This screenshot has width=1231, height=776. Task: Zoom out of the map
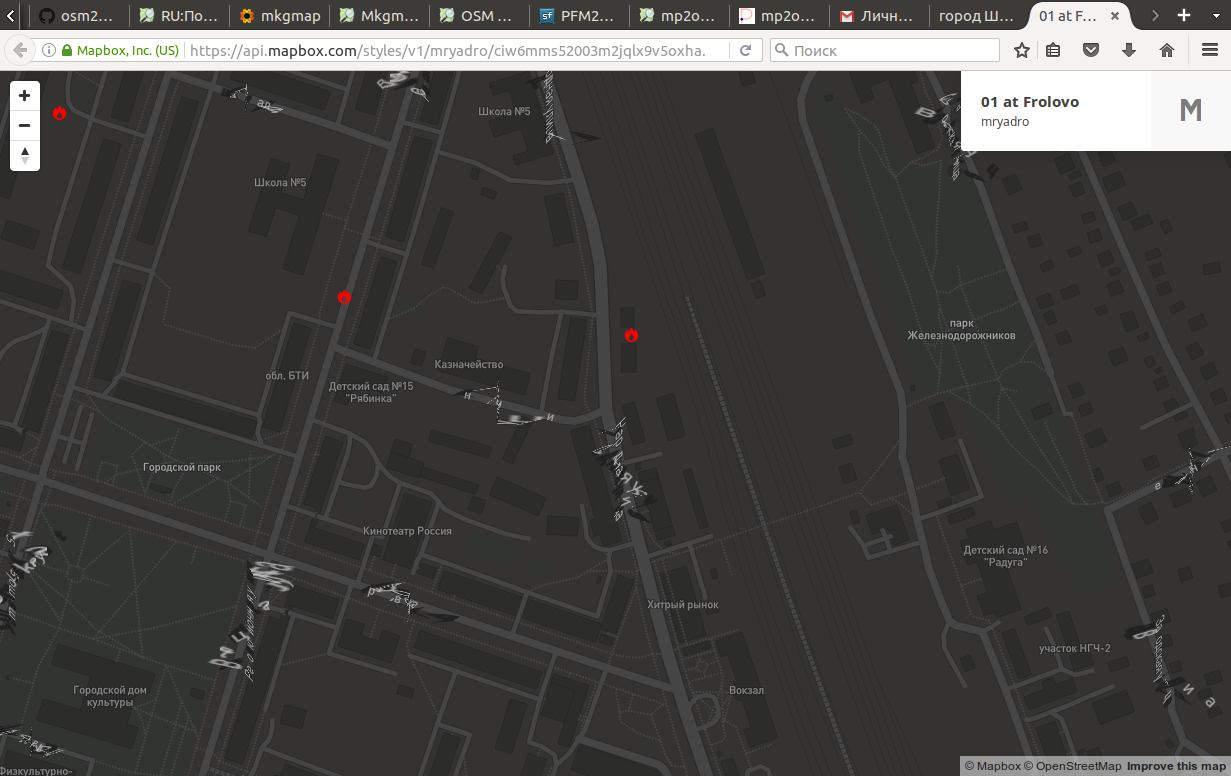(x=25, y=125)
